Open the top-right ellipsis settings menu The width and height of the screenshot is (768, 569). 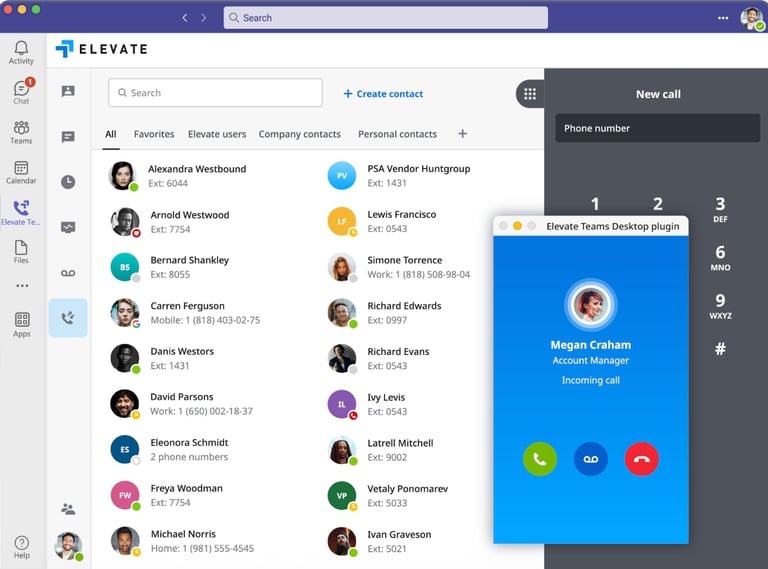click(723, 18)
